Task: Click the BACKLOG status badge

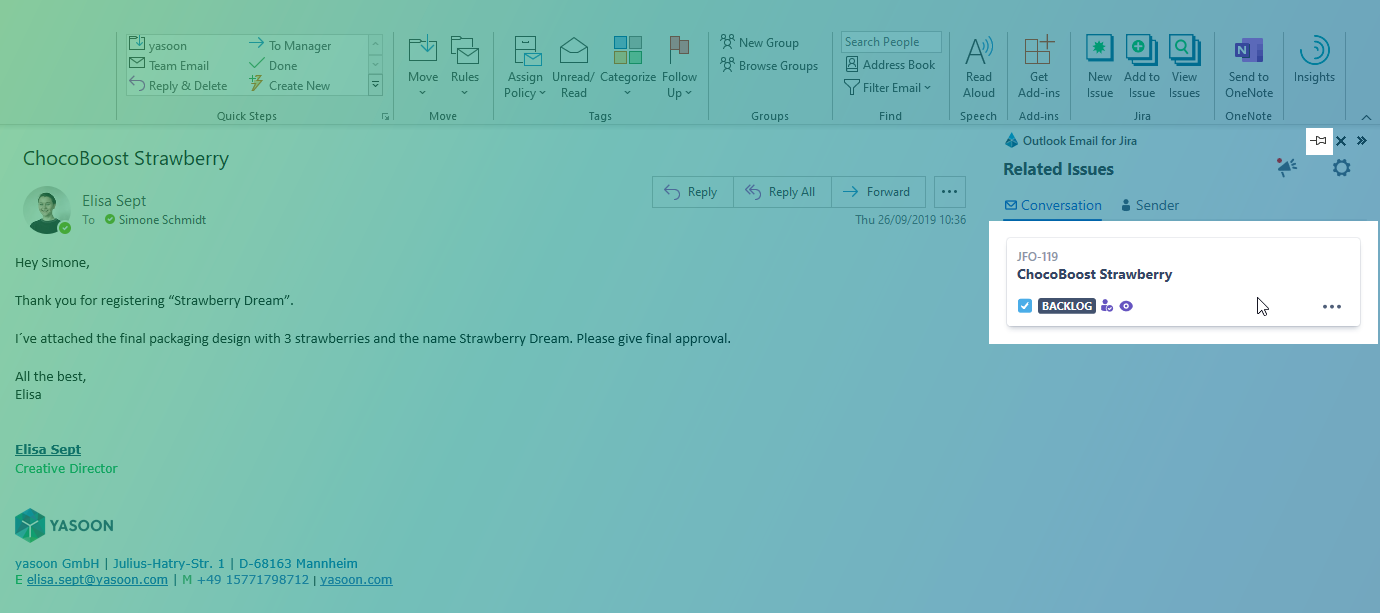Action: click(x=1066, y=306)
